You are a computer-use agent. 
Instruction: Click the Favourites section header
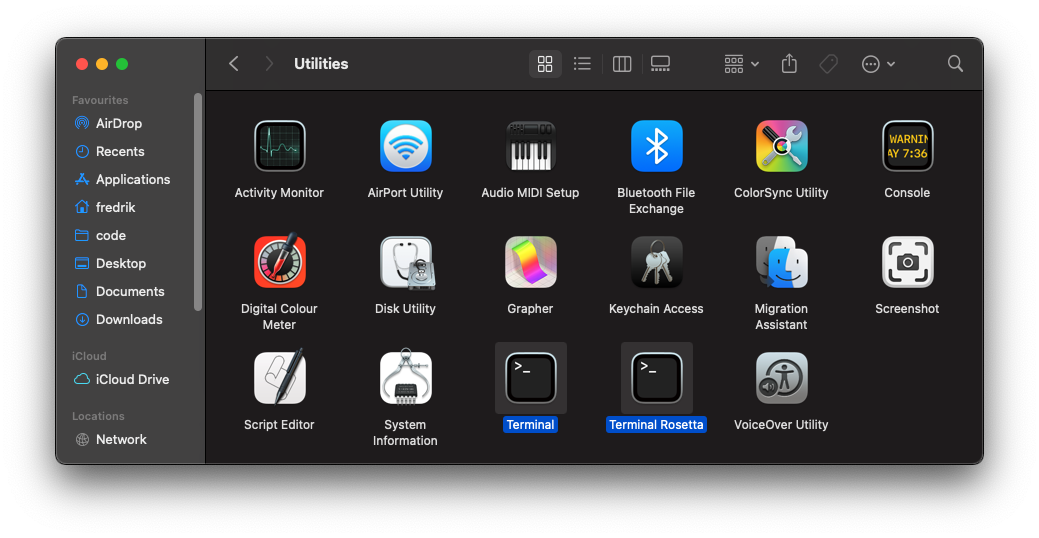point(100,100)
